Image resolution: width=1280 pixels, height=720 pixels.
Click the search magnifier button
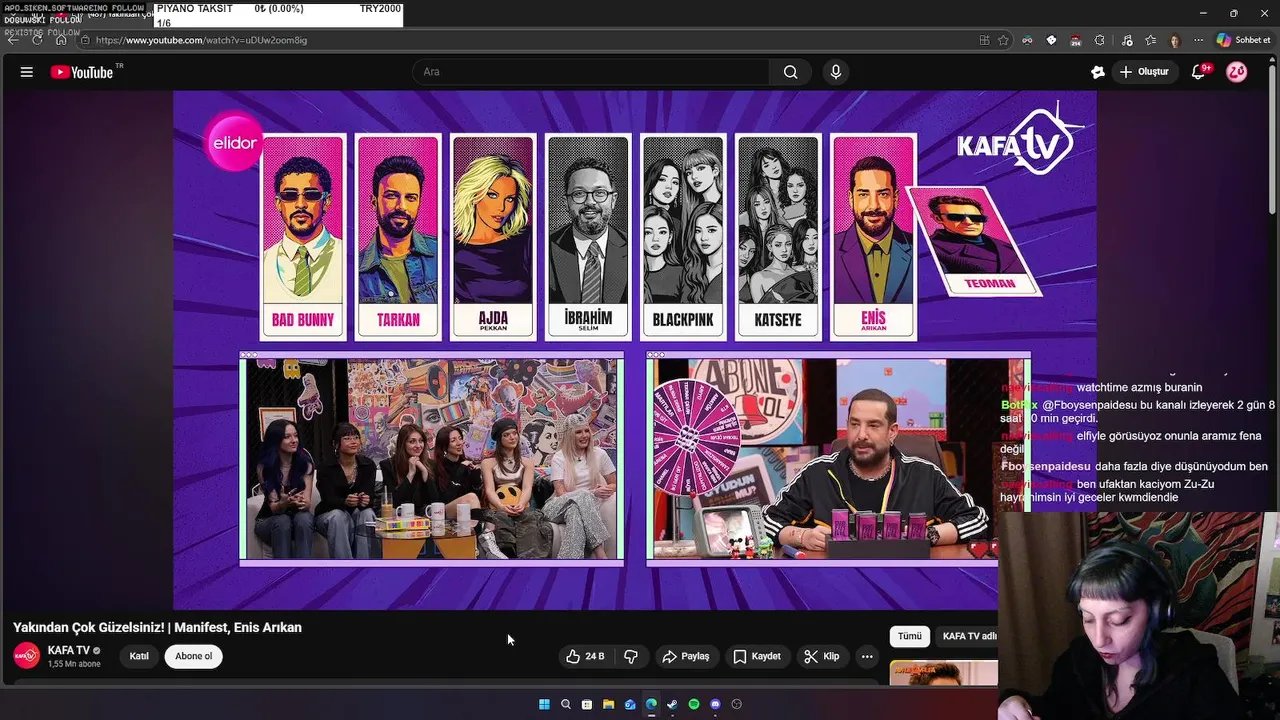[790, 72]
